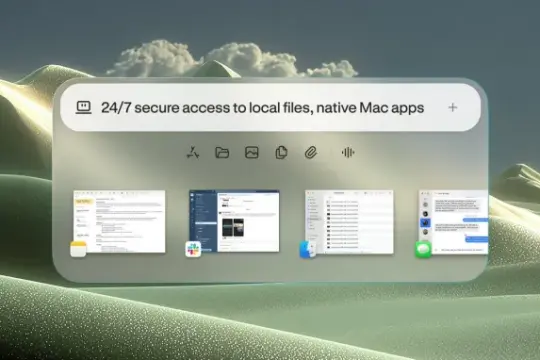Screen dimensions: 540x360
Task: Open the Messages window thumbnail
Action: click(454, 222)
